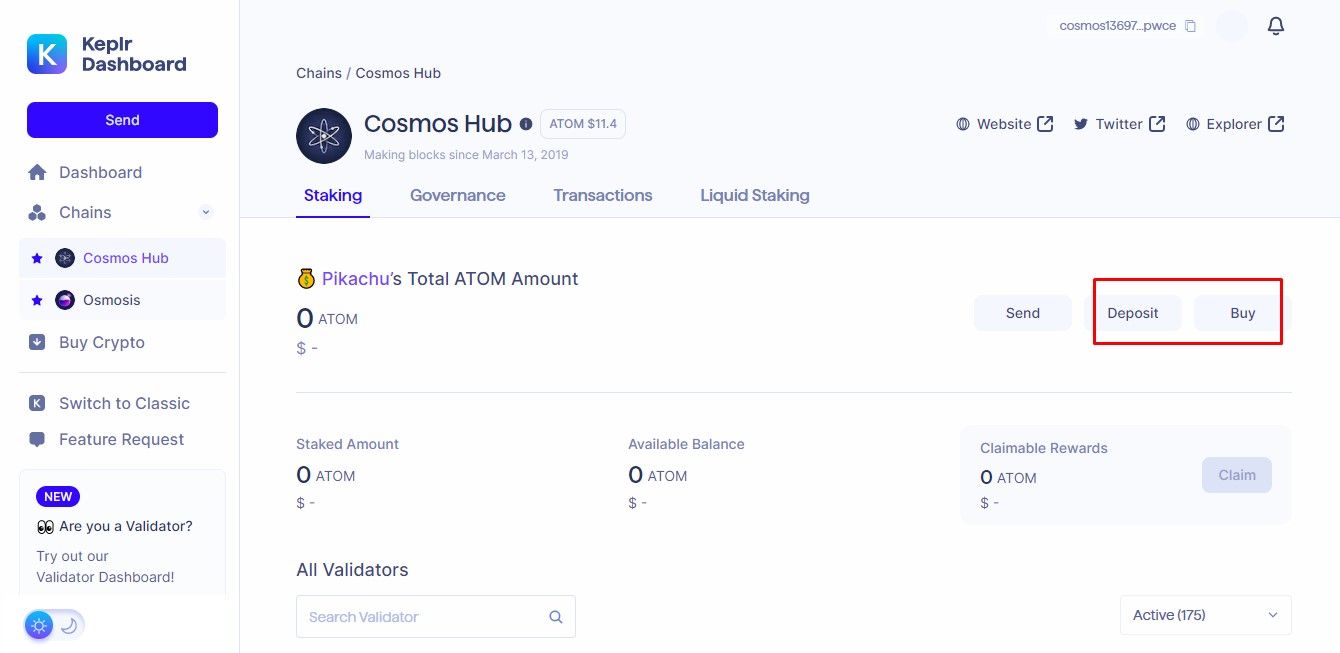Click the Chains breadcrumb link
The width and height of the screenshot is (1340, 653).
(x=319, y=73)
